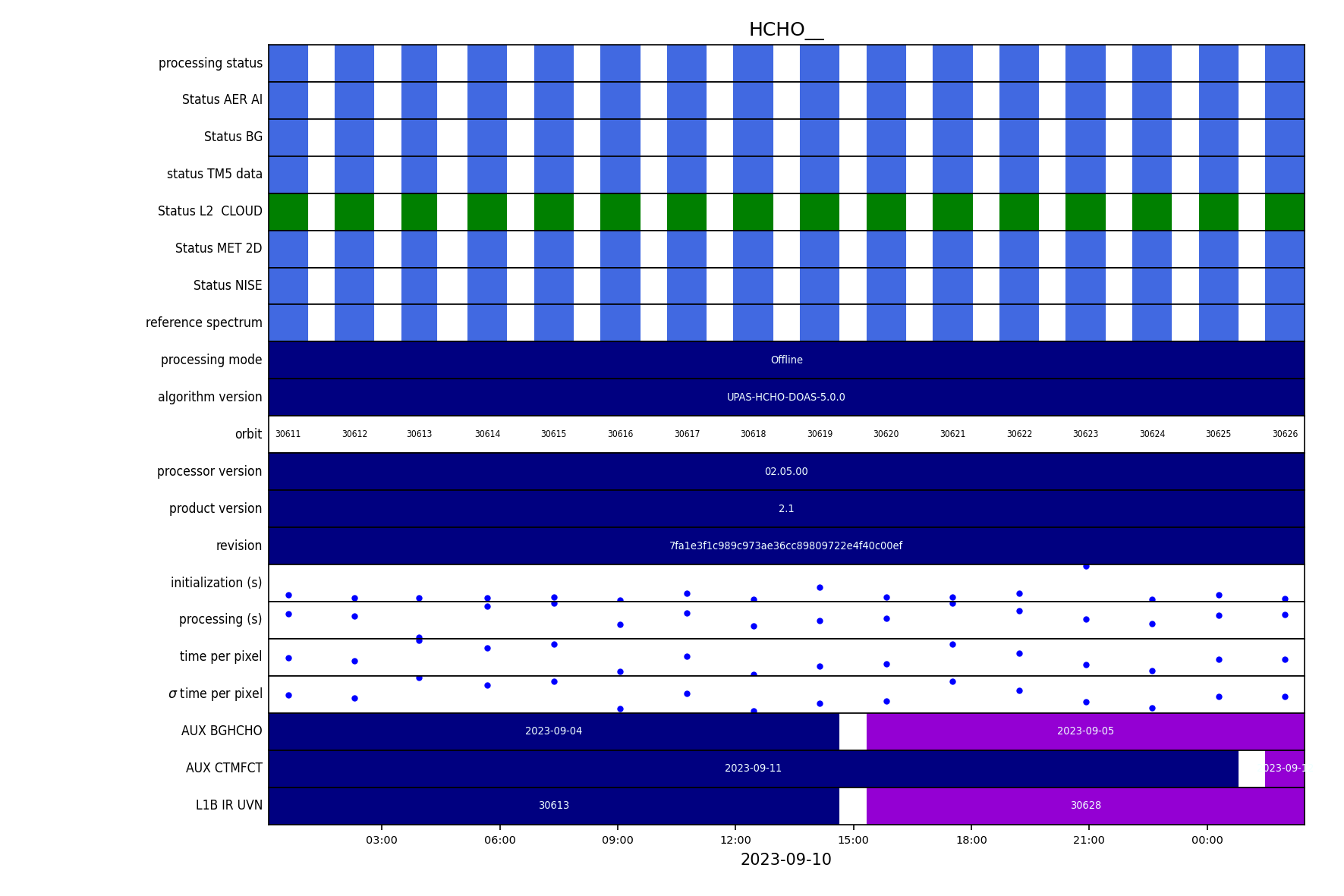Click the purple 30628 L1B IR UVN segment
1344x896 pixels.
tap(1084, 806)
